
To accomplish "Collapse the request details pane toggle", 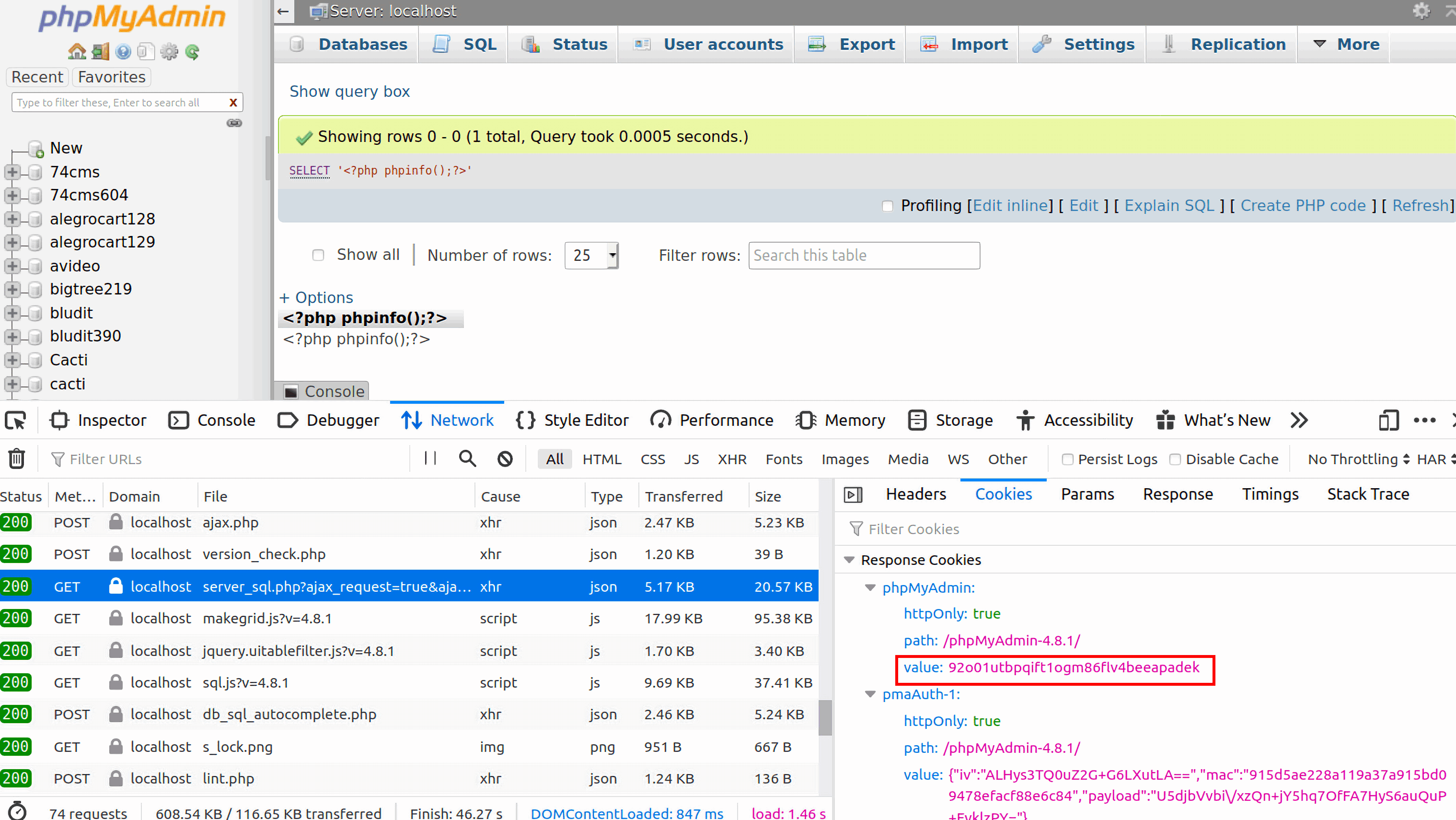I will [x=853, y=495].
